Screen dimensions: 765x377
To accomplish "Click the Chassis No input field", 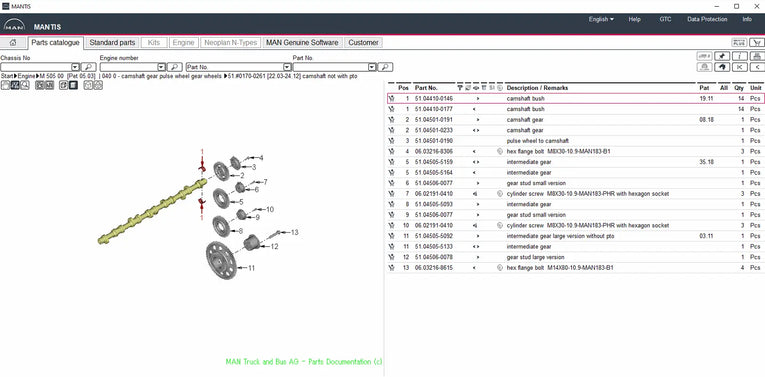I will 36,67.
